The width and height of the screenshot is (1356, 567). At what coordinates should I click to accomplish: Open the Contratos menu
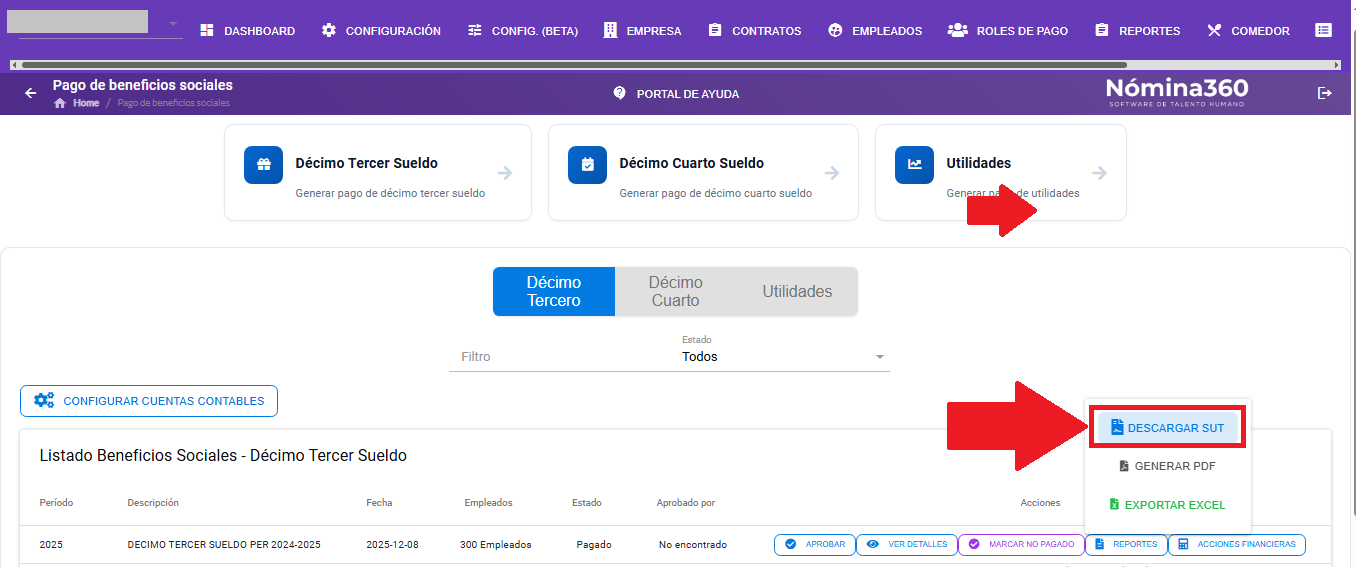pos(754,31)
